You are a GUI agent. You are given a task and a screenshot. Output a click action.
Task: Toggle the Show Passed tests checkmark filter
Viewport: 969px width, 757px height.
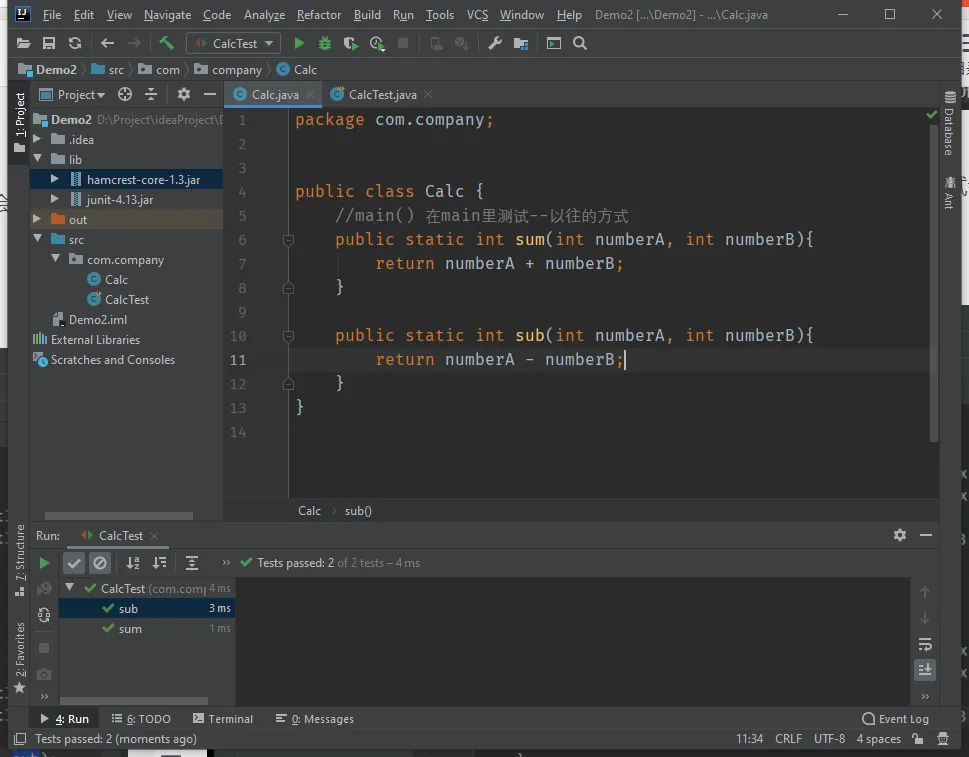tap(75, 563)
